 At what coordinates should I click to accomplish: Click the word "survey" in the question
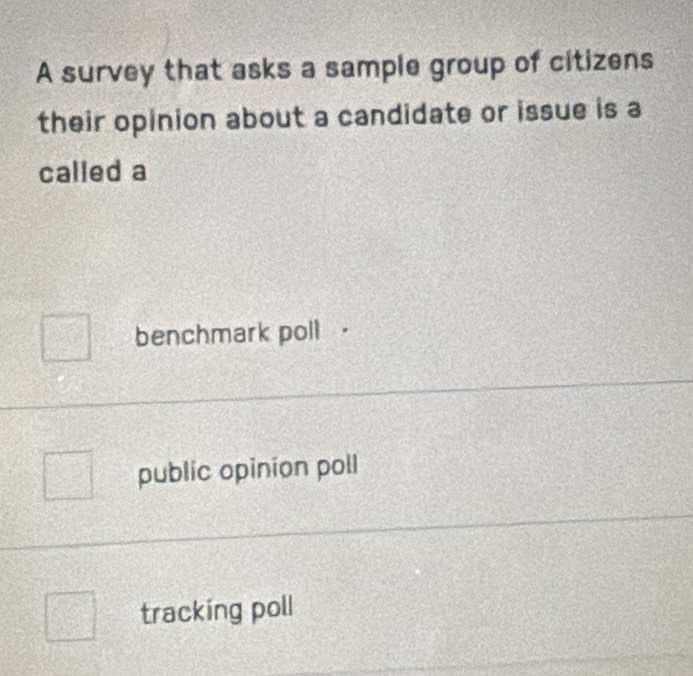pos(112,71)
